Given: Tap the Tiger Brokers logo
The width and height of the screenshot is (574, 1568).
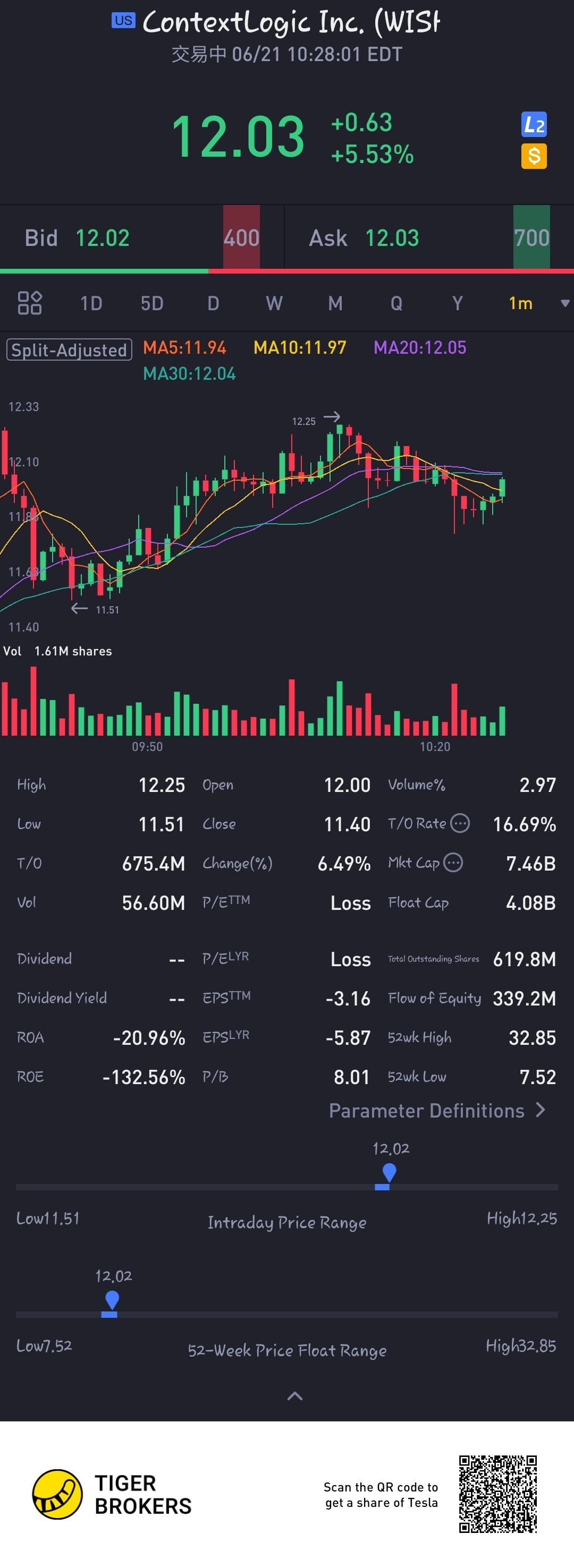Looking at the screenshot, I should [x=57, y=1494].
